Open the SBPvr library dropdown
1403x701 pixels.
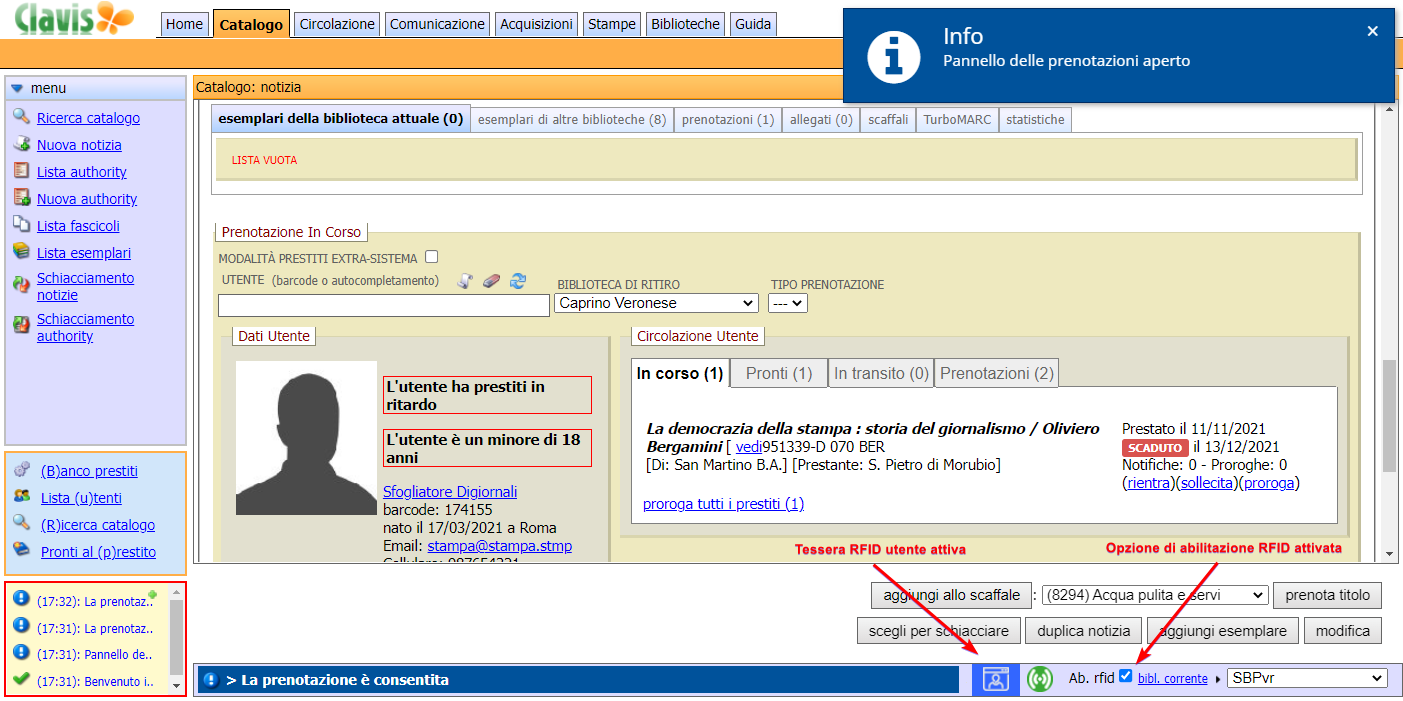coord(1307,678)
